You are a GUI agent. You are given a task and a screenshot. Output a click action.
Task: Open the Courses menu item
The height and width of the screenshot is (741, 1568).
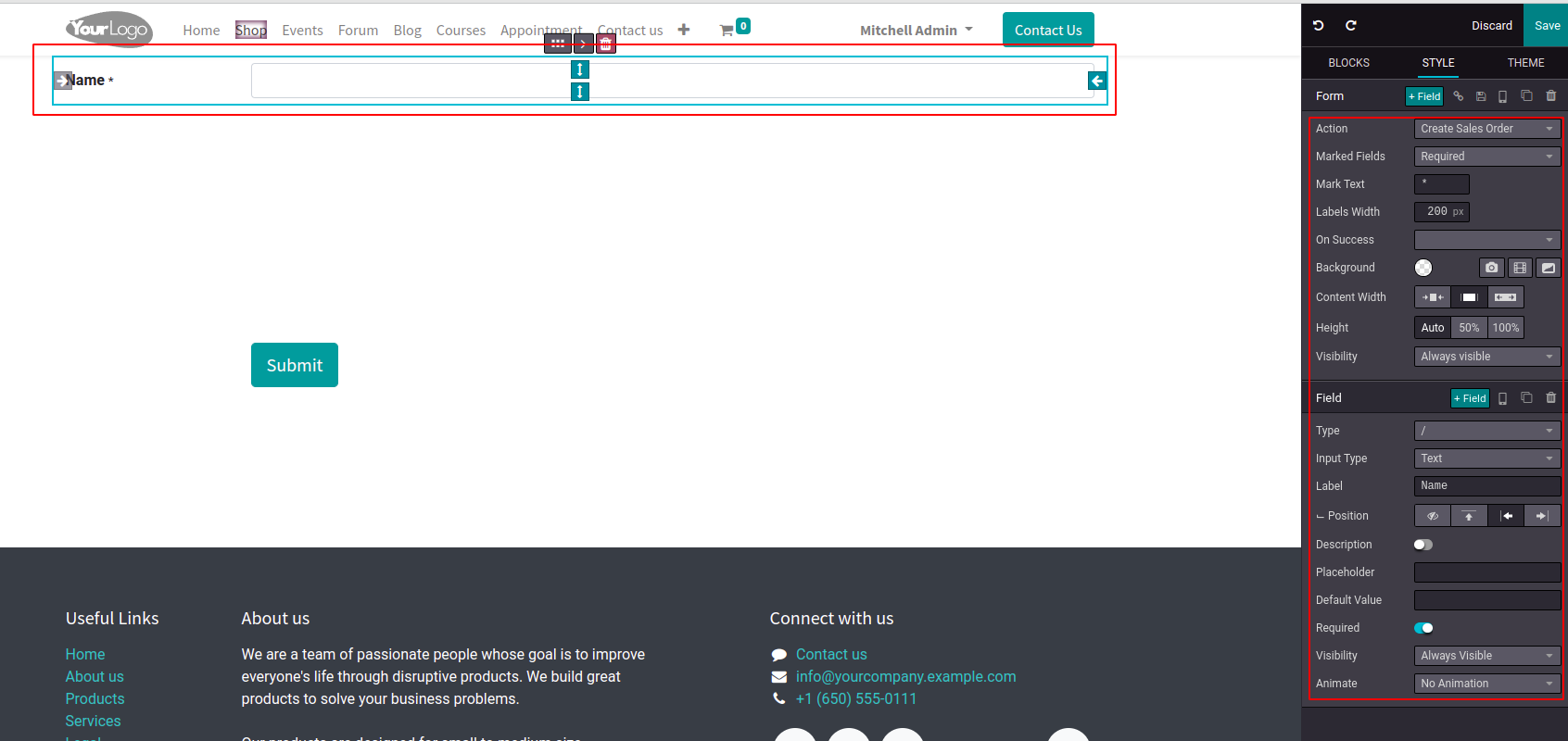[461, 30]
